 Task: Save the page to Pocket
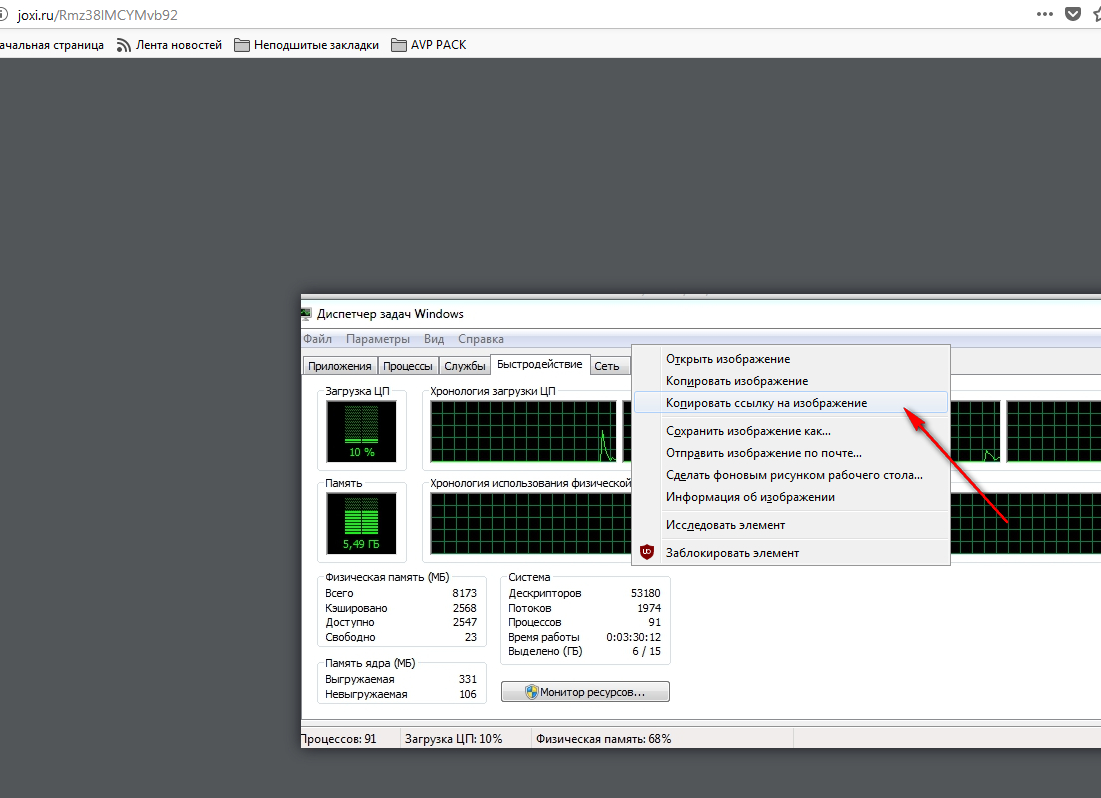pyautogui.click(x=1073, y=14)
